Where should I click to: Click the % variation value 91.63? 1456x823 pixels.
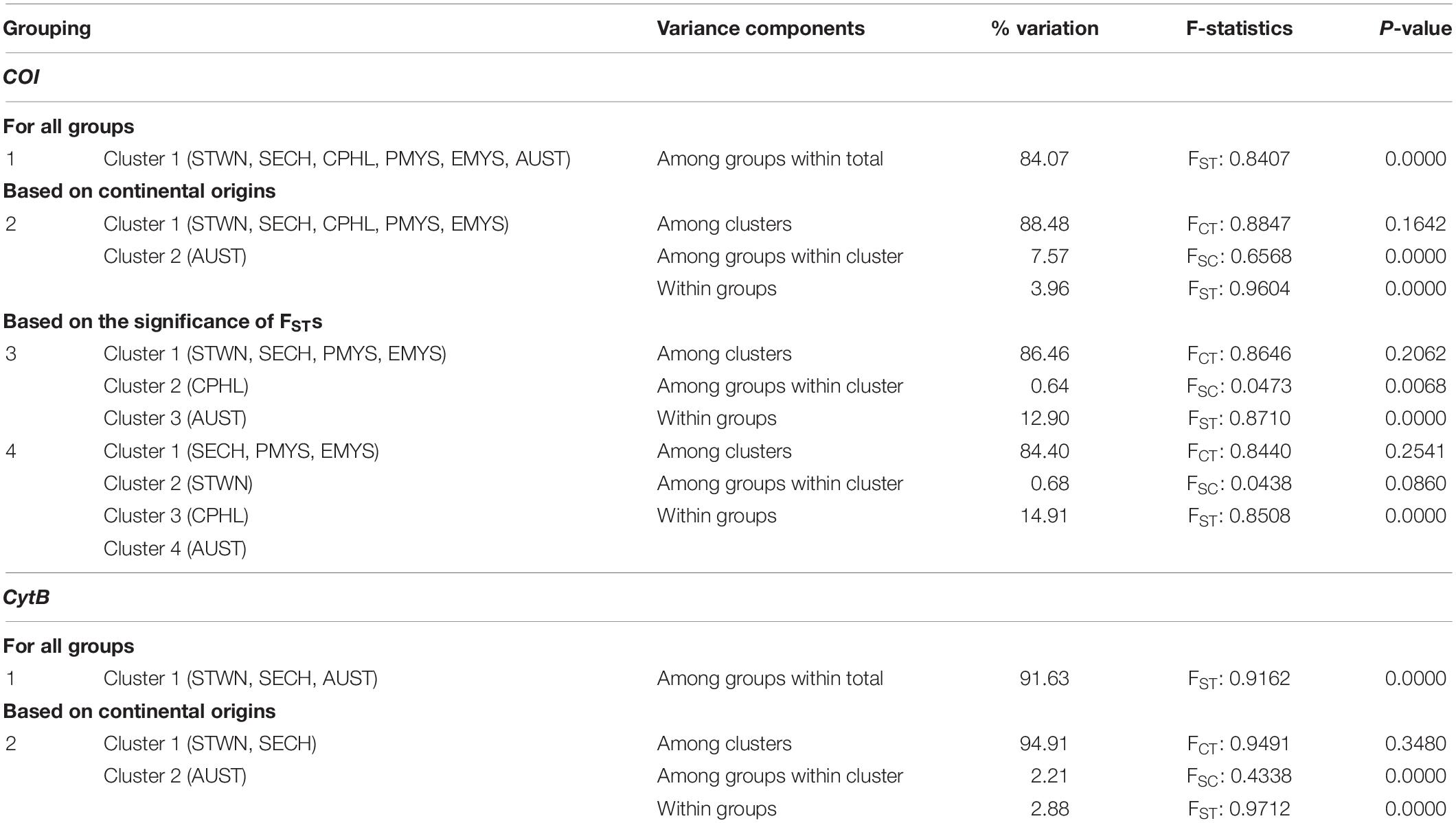[1044, 679]
